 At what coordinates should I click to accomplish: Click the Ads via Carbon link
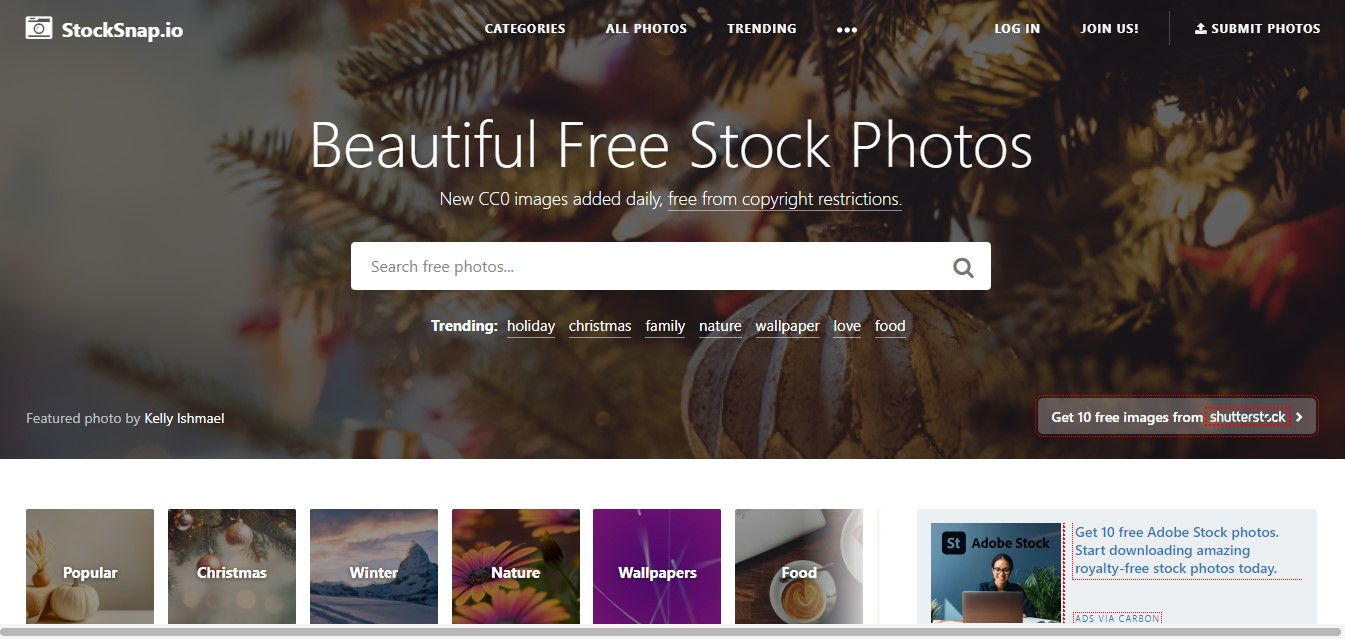tap(1117, 618)
